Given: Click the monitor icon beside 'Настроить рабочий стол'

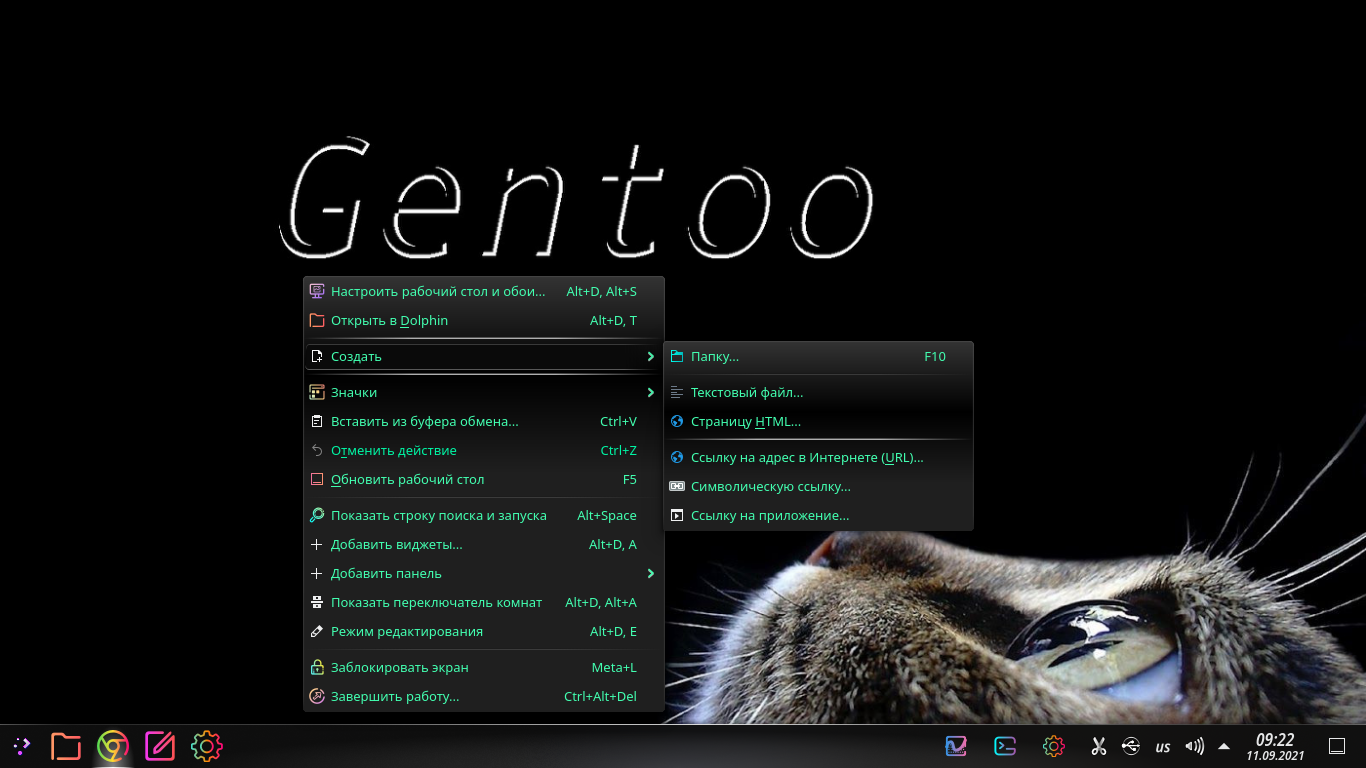Looking at the screenshot, I should [317, 291].
